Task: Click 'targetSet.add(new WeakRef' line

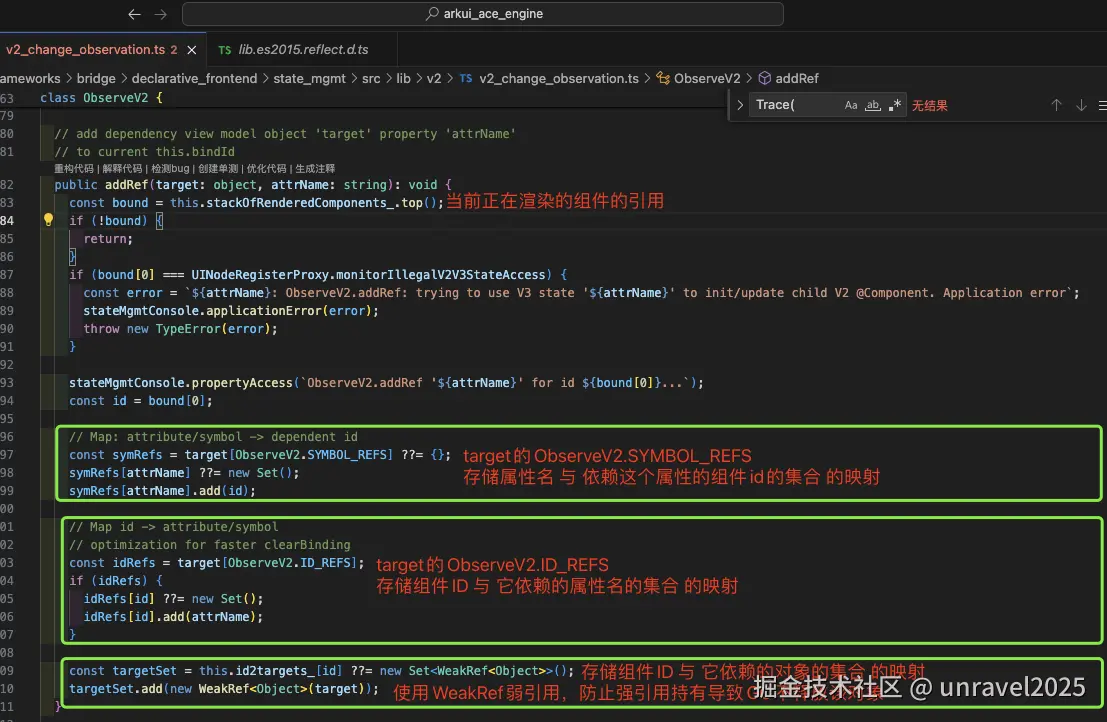Action: point(224,689)
